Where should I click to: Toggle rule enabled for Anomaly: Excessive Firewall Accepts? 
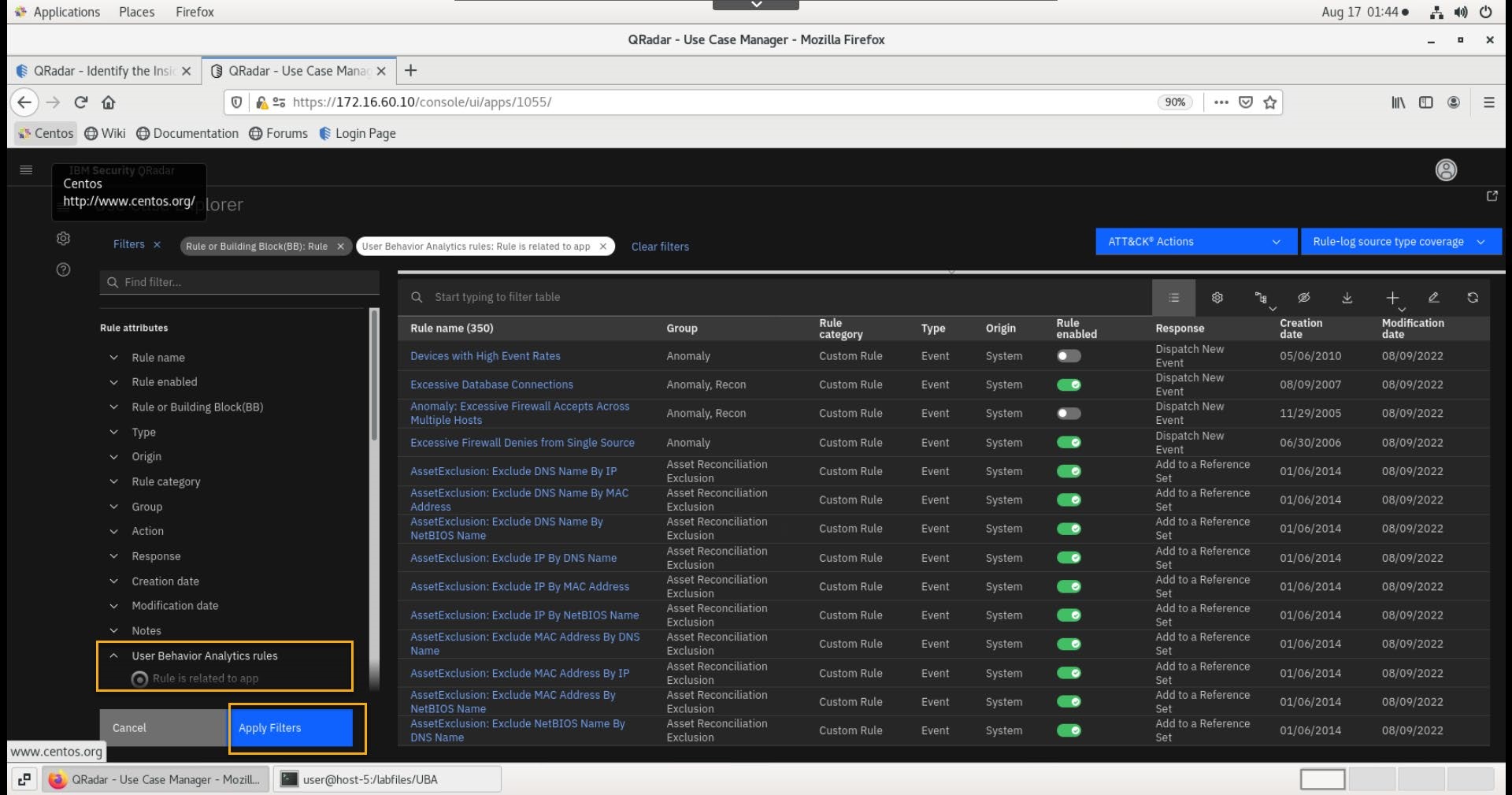[x=1069, y=414]
